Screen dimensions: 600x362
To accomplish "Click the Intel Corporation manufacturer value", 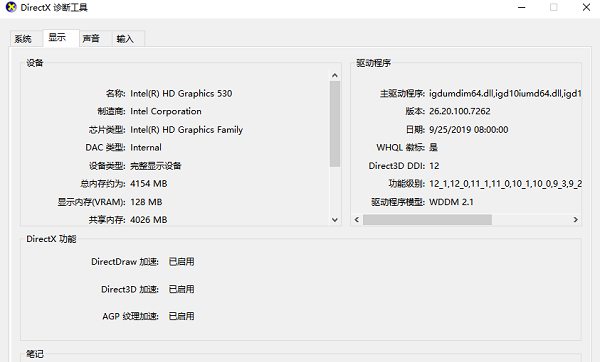I will coord(166,111).
